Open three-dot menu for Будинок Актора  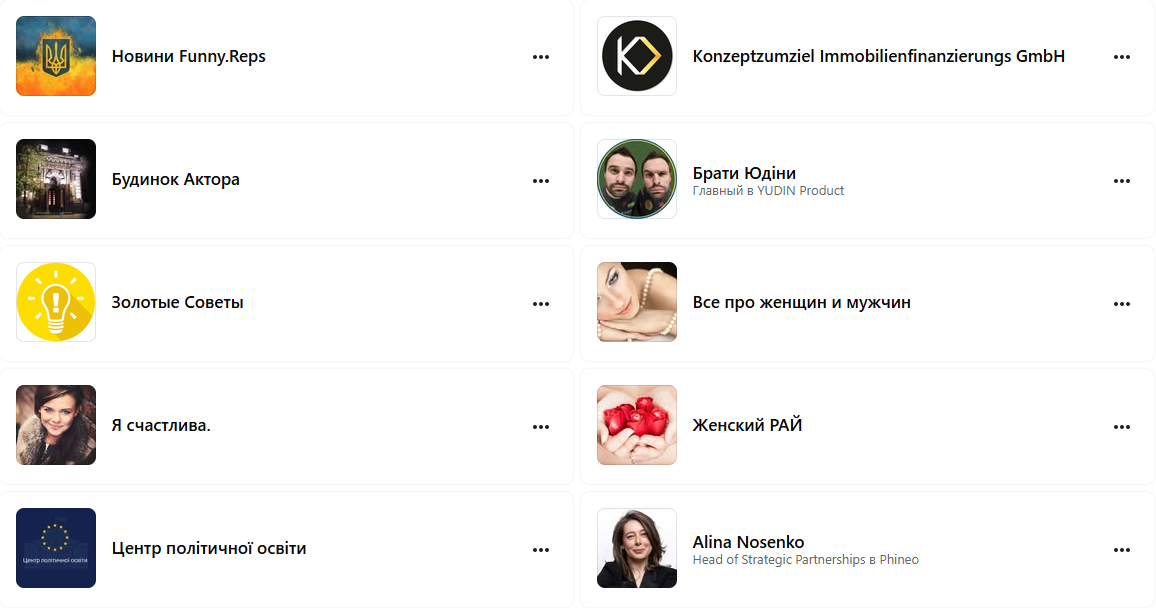(x=541, y=181)
